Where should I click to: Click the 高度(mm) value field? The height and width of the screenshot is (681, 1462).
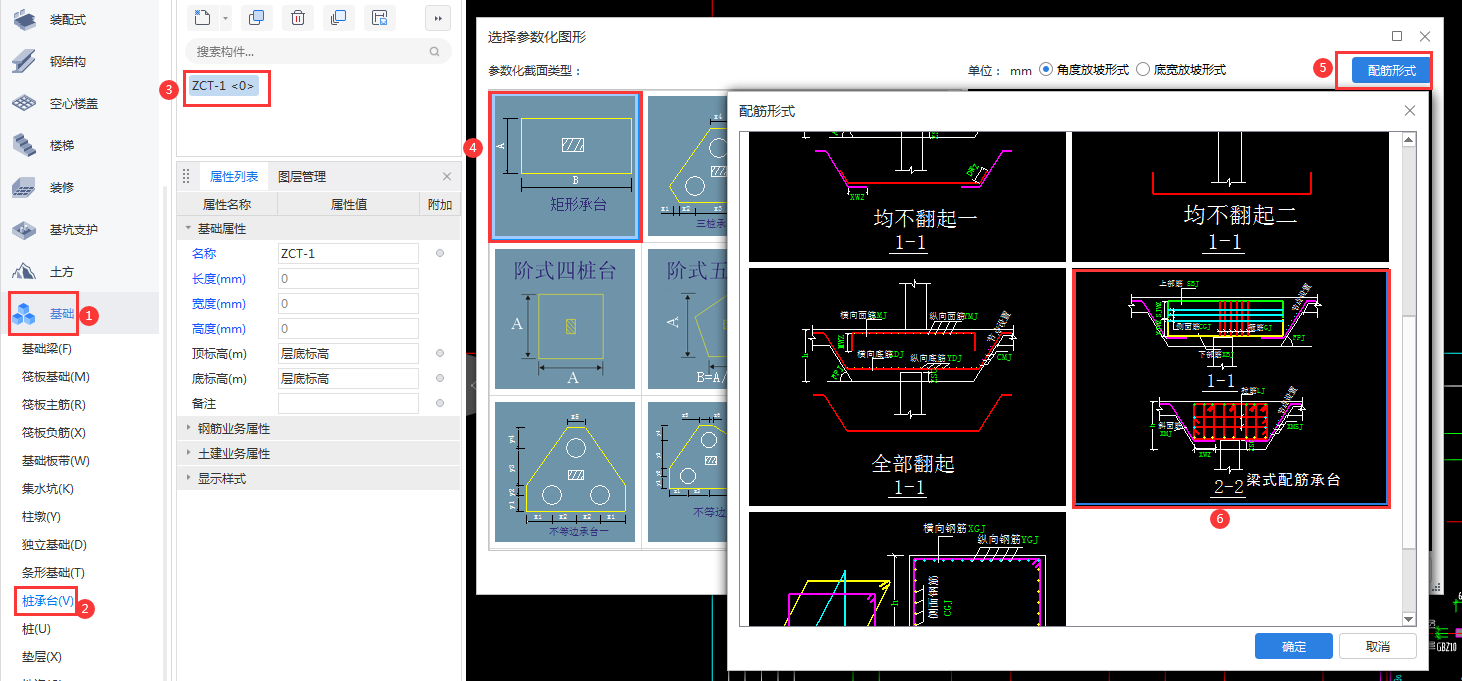click(348, 329)
